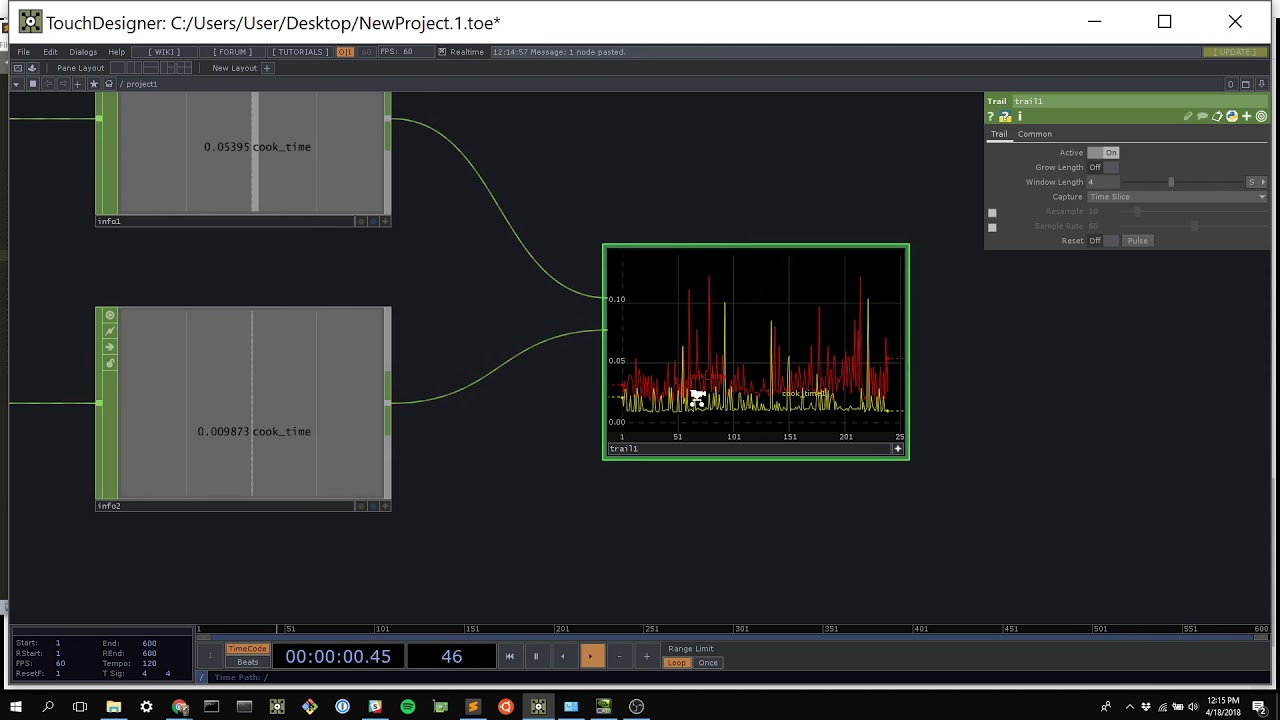Click the Python logo icon in header
1280x720 pixels.
pyautogui.click(x=1232, y=116)
